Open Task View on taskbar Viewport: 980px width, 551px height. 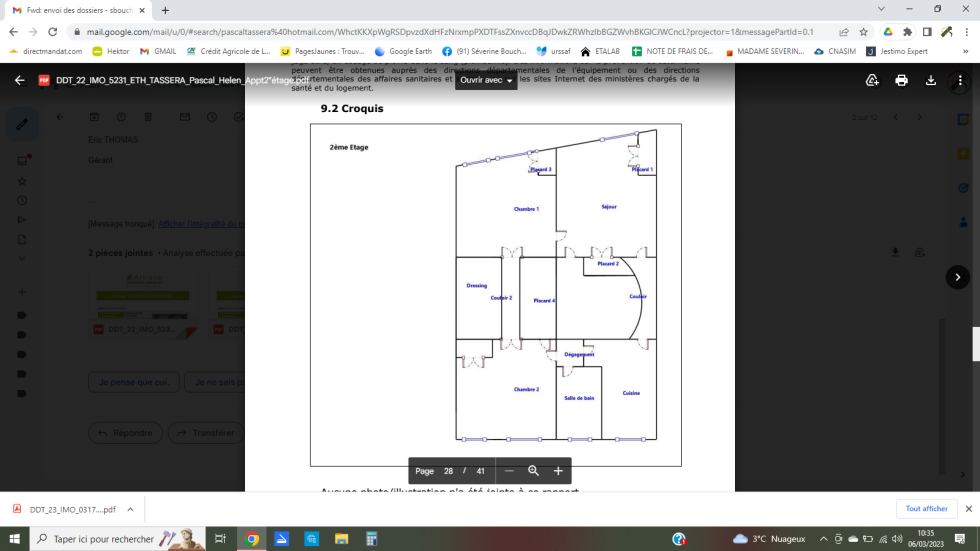click(x=220, y=539)
